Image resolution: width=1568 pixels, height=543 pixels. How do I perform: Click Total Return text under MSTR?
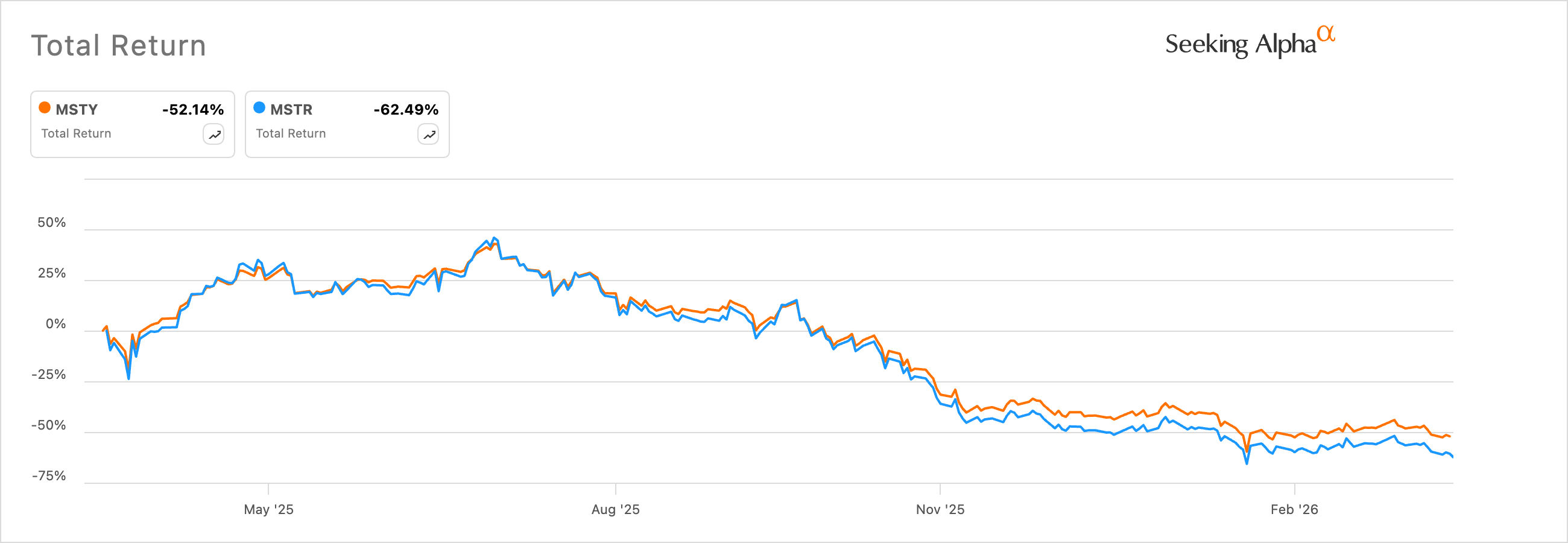(291, 133)
